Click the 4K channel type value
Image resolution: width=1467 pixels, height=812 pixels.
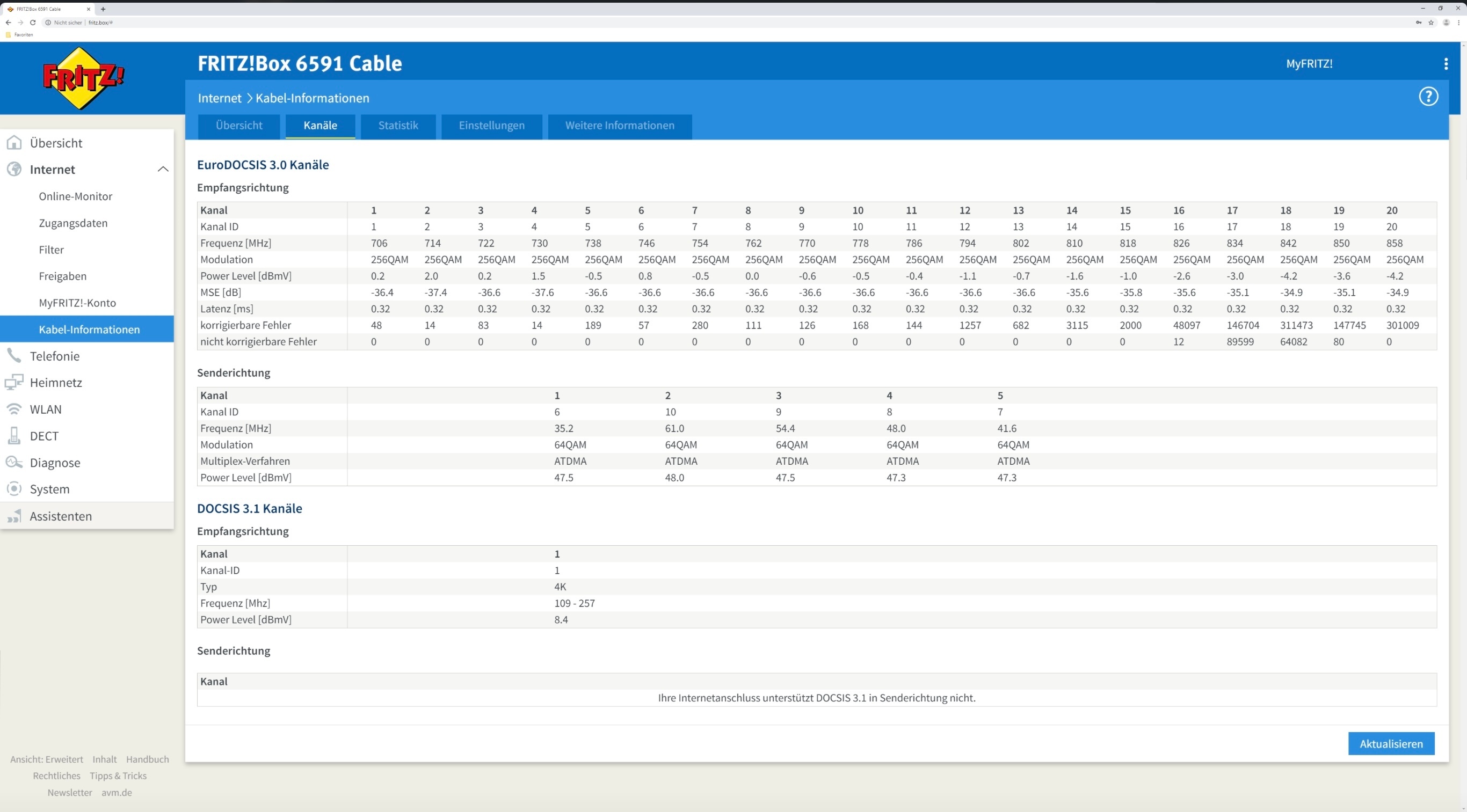point(560,587)
